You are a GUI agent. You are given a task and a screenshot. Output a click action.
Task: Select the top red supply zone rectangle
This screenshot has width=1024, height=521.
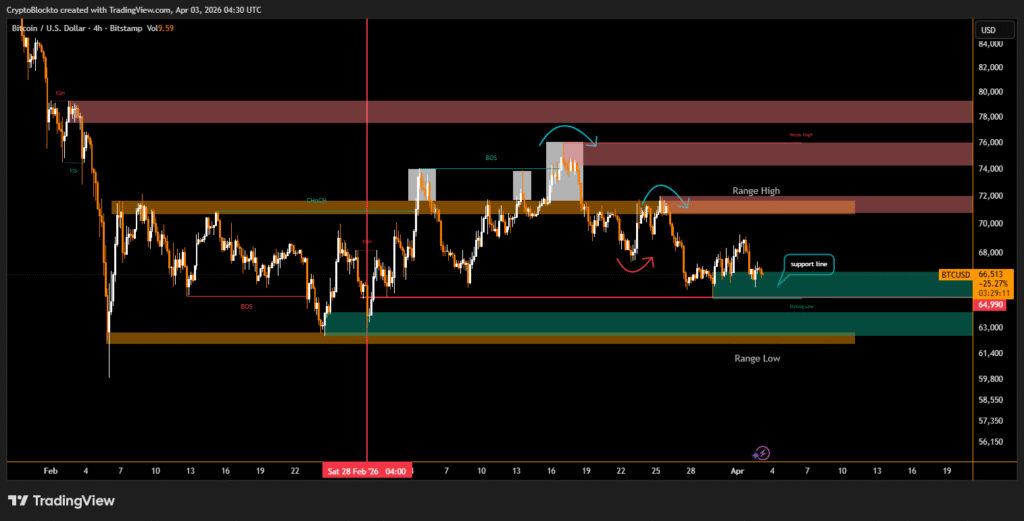point(520,111)
